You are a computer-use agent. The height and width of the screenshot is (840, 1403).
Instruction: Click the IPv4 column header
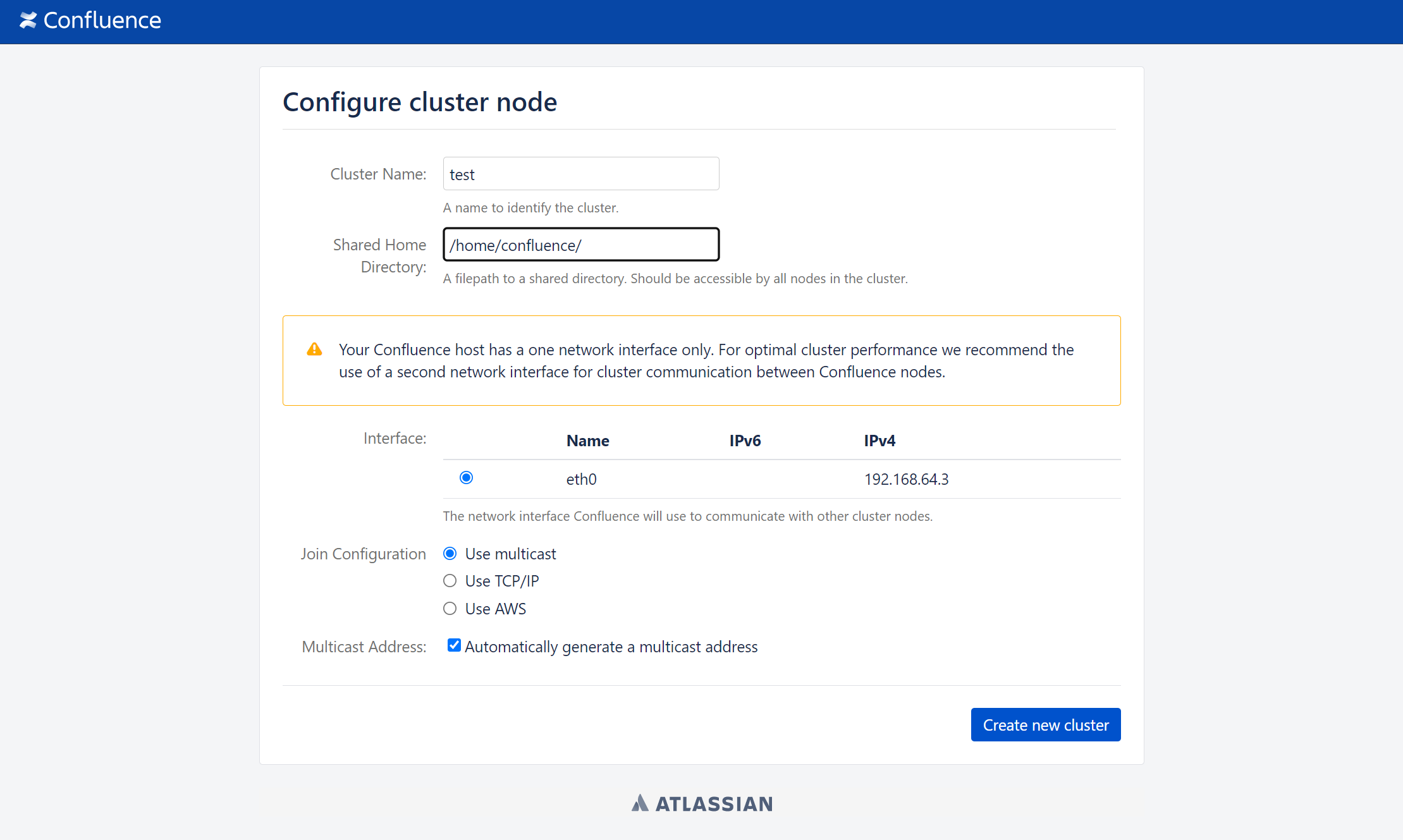879,441
